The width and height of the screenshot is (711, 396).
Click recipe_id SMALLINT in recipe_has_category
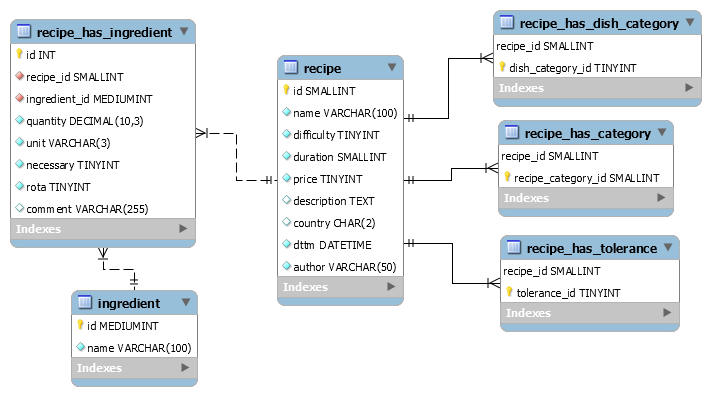point(550,156)
